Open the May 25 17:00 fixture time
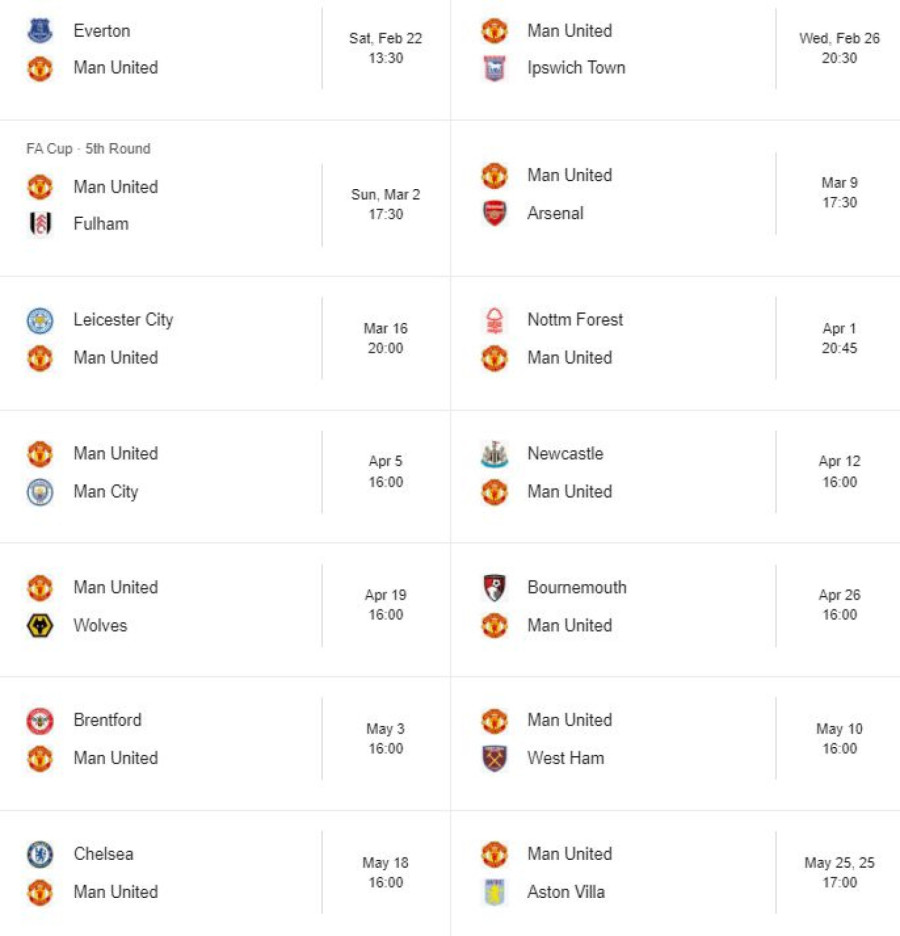Screen dimensions: 900x936 [839, 872]
